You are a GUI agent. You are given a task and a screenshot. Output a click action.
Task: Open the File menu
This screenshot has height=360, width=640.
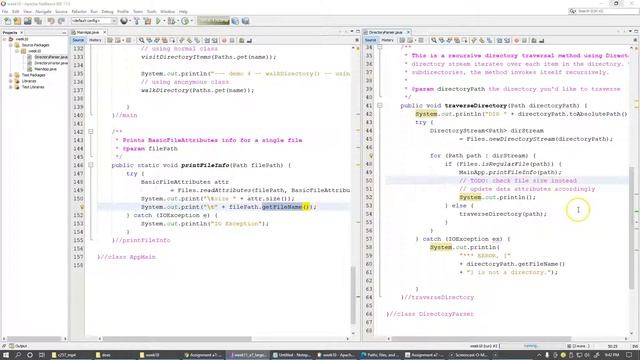(5, 11)
